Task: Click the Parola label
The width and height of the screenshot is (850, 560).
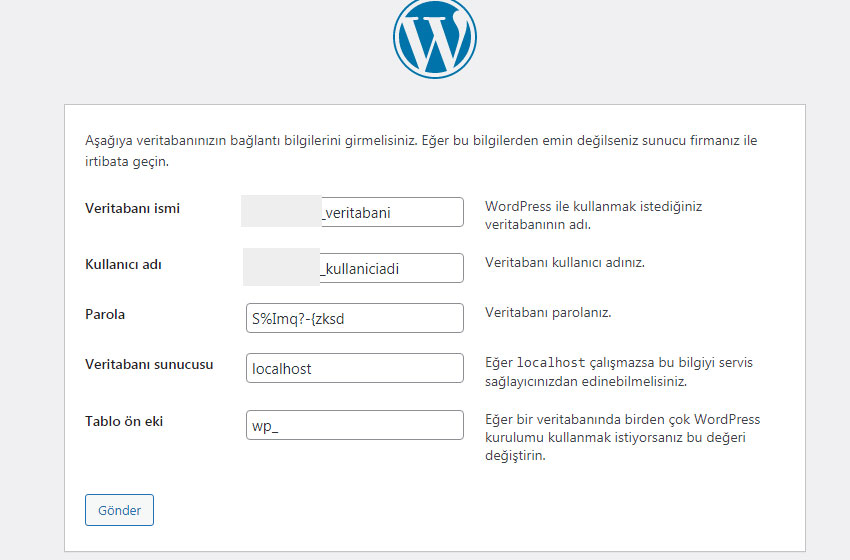Action: coord(105,314)
